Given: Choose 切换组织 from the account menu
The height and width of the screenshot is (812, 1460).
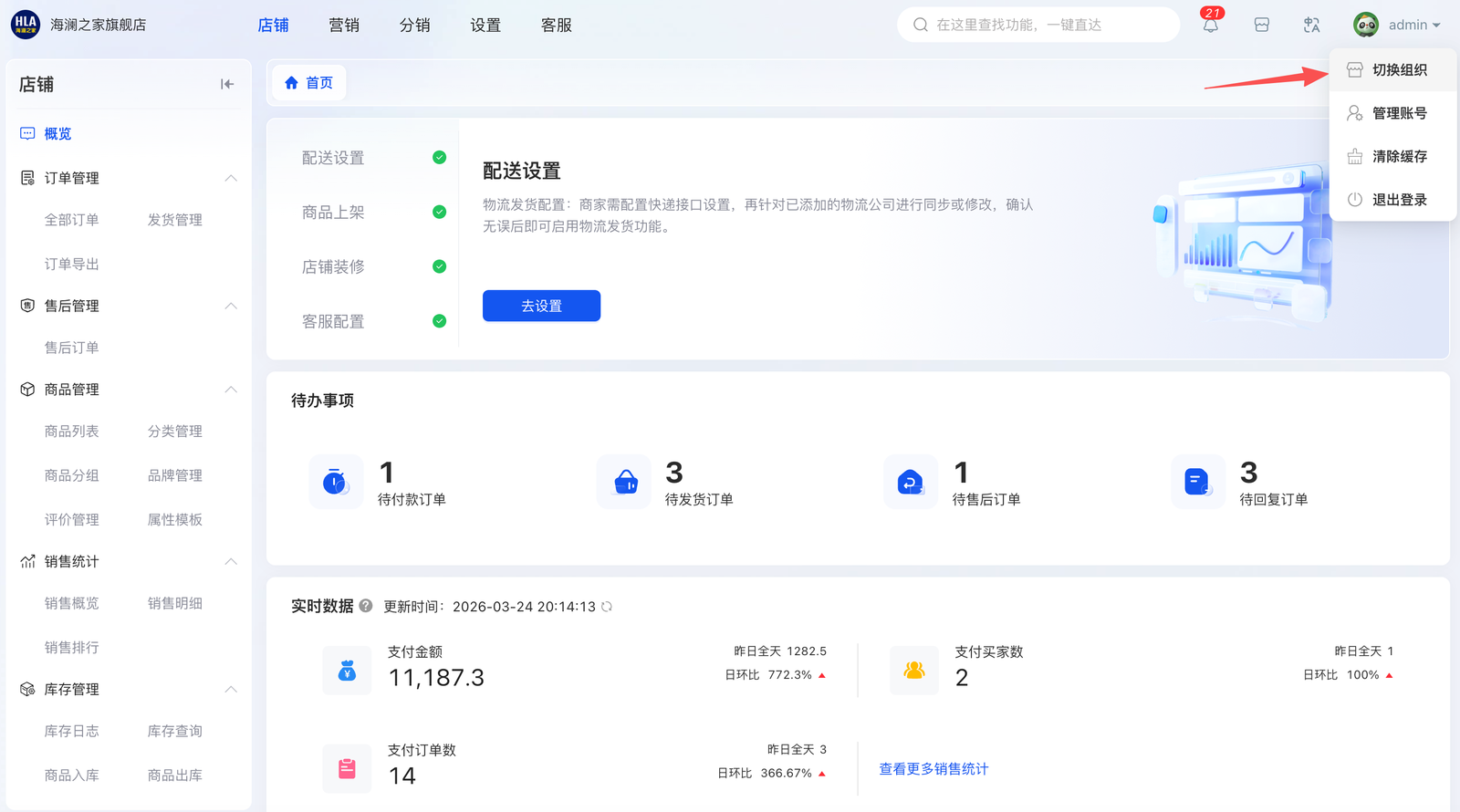Looking at the screenshot, I should click(1399, 70).
